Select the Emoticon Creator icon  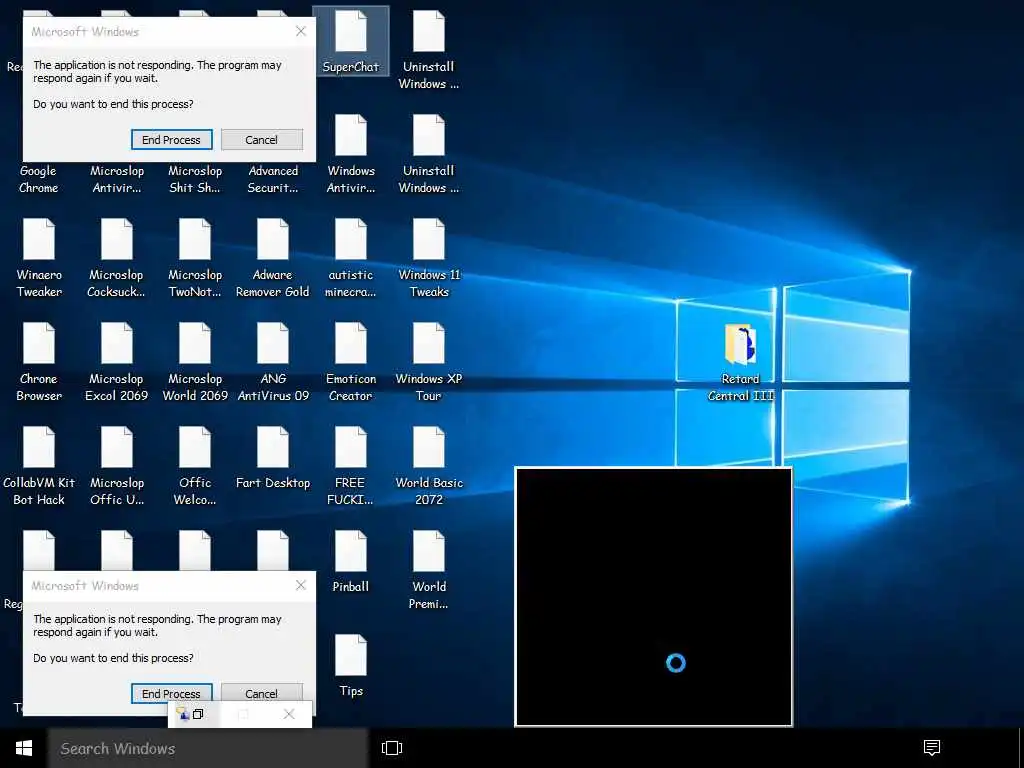(351, 362)
